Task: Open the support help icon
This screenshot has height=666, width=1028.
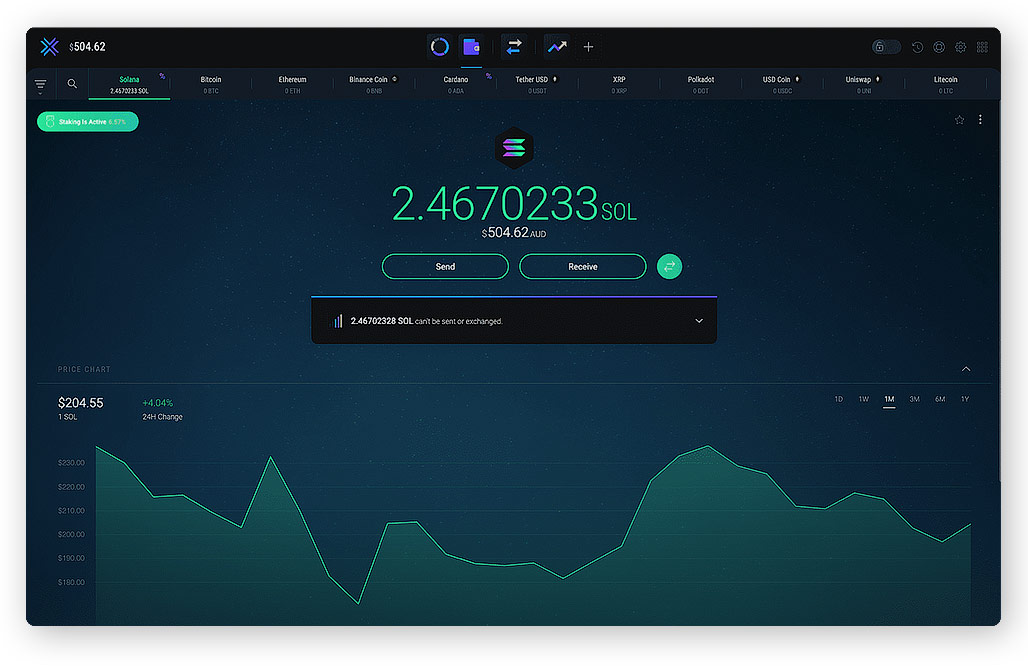Action: point(939,47)
